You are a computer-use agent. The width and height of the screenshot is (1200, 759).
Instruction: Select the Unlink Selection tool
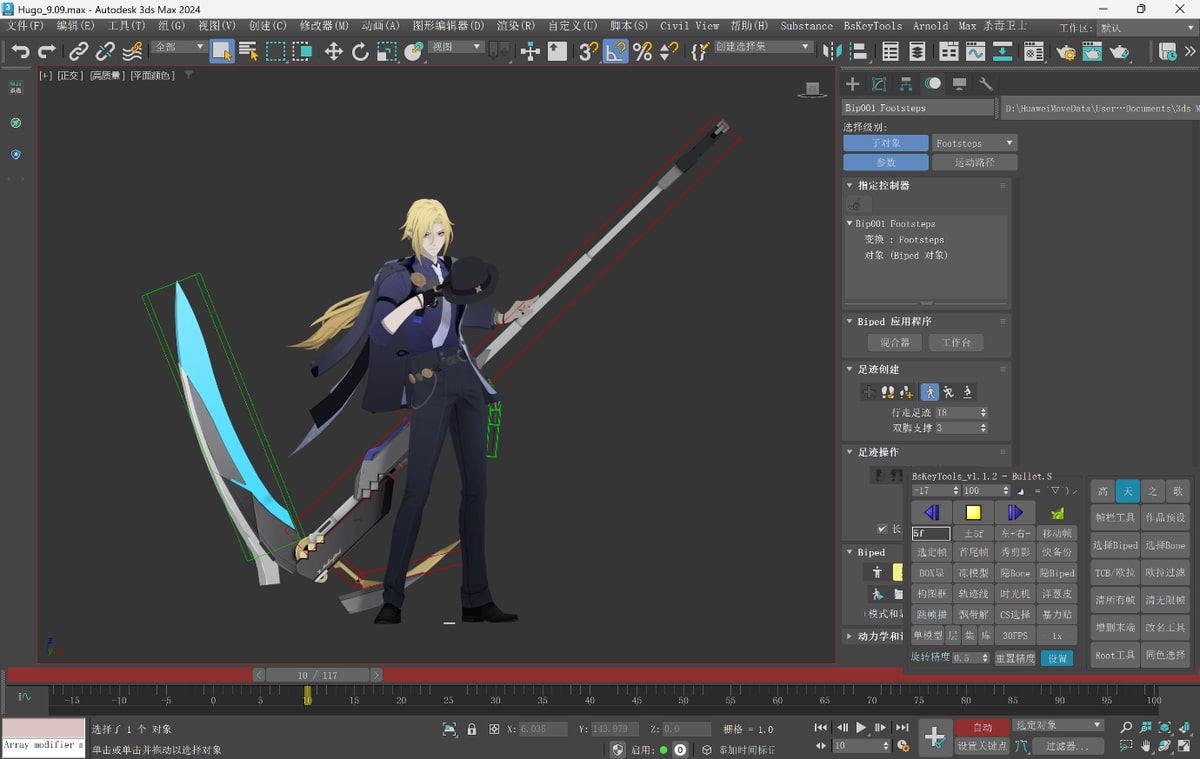tap(105, 51)
